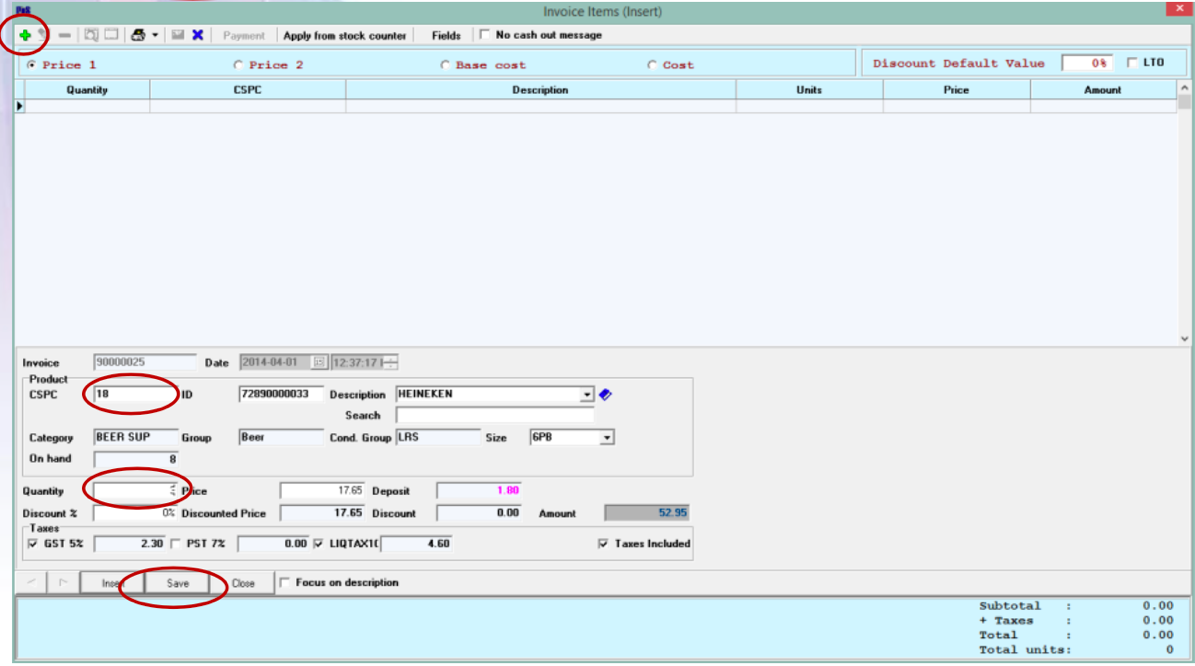Click Apply from stock counter

(344, 36)
